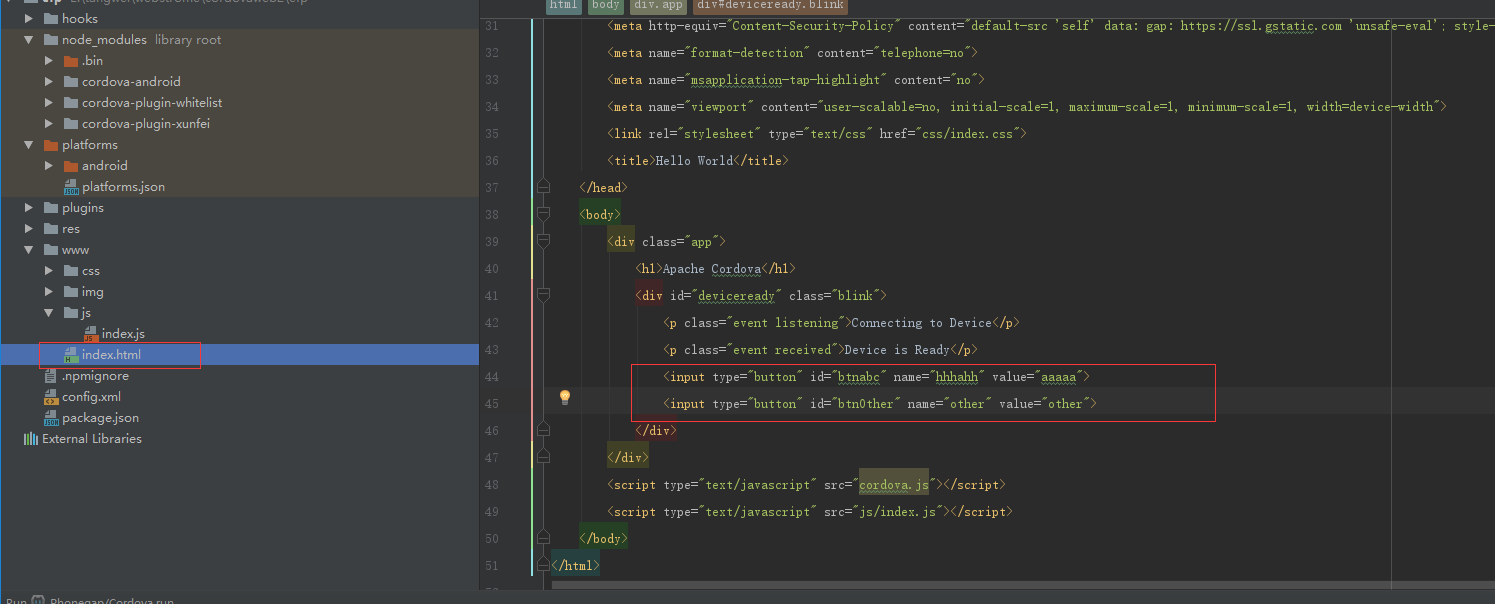Click the package.json file icon
The image size is (1495, 604).
[x=51, y=418]
